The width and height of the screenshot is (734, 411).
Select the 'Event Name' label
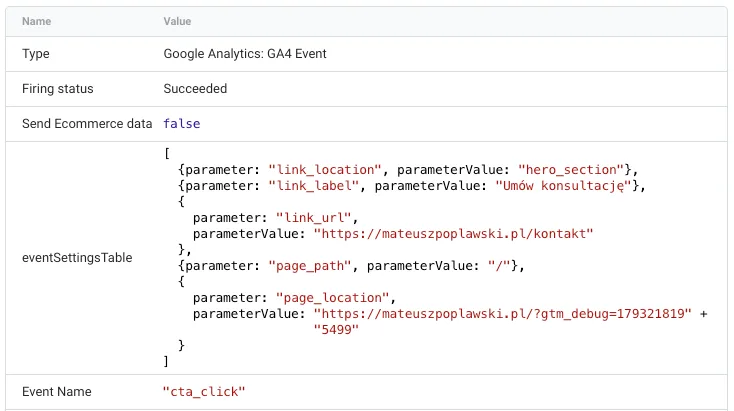point(57,392)
